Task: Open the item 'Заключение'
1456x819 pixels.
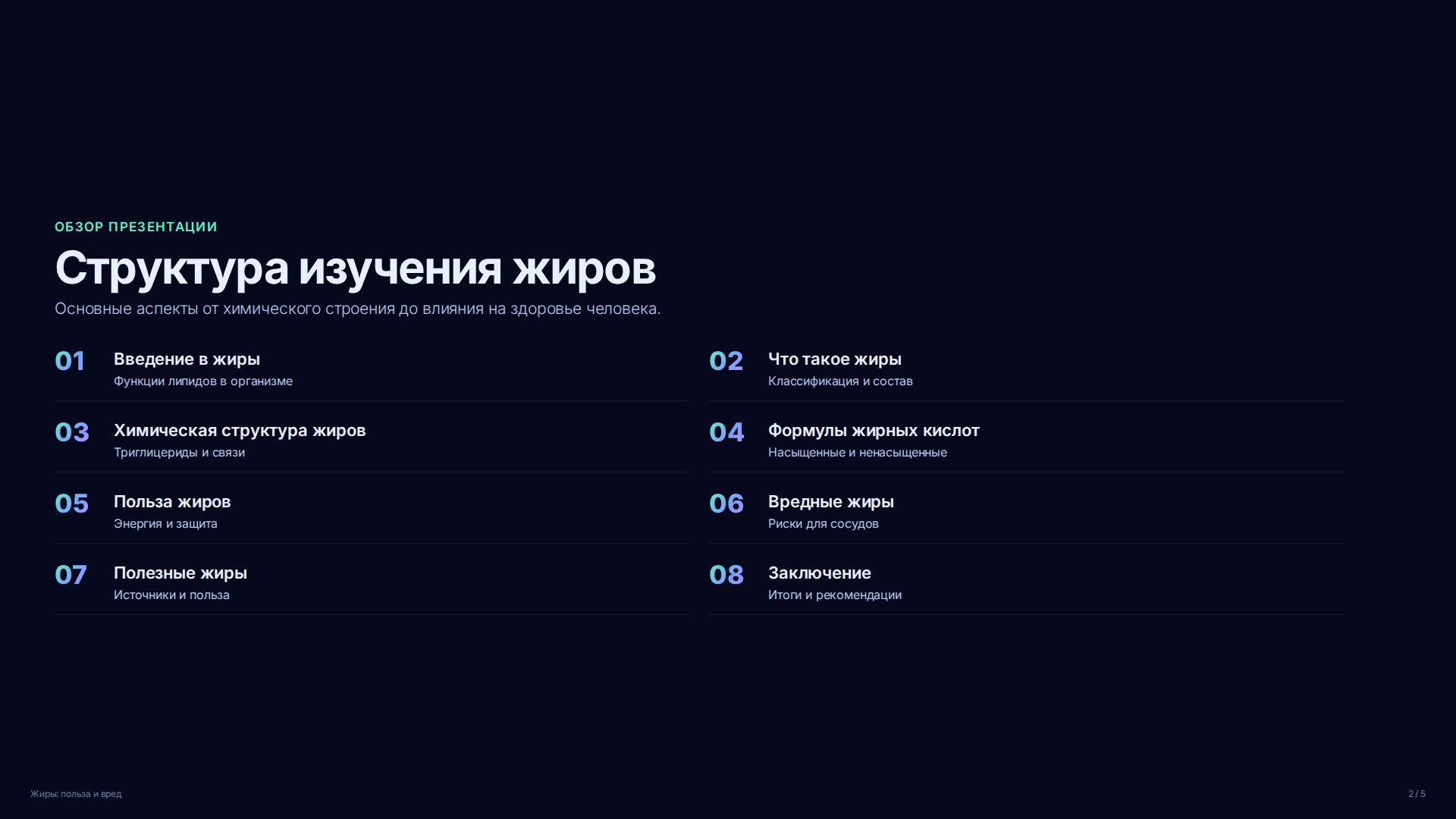Action: (820, 573)
